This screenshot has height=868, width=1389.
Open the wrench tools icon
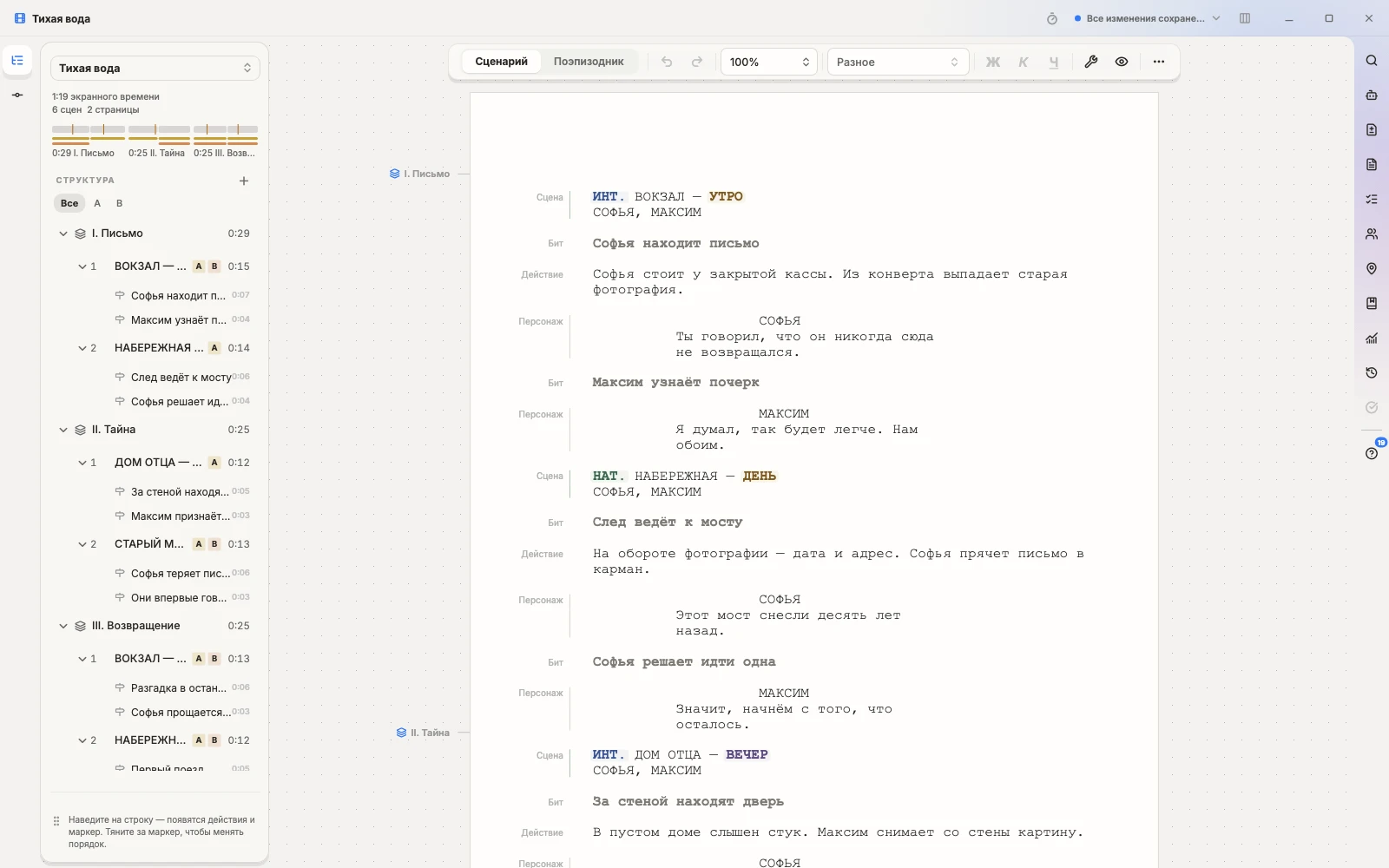[1091, 62]
